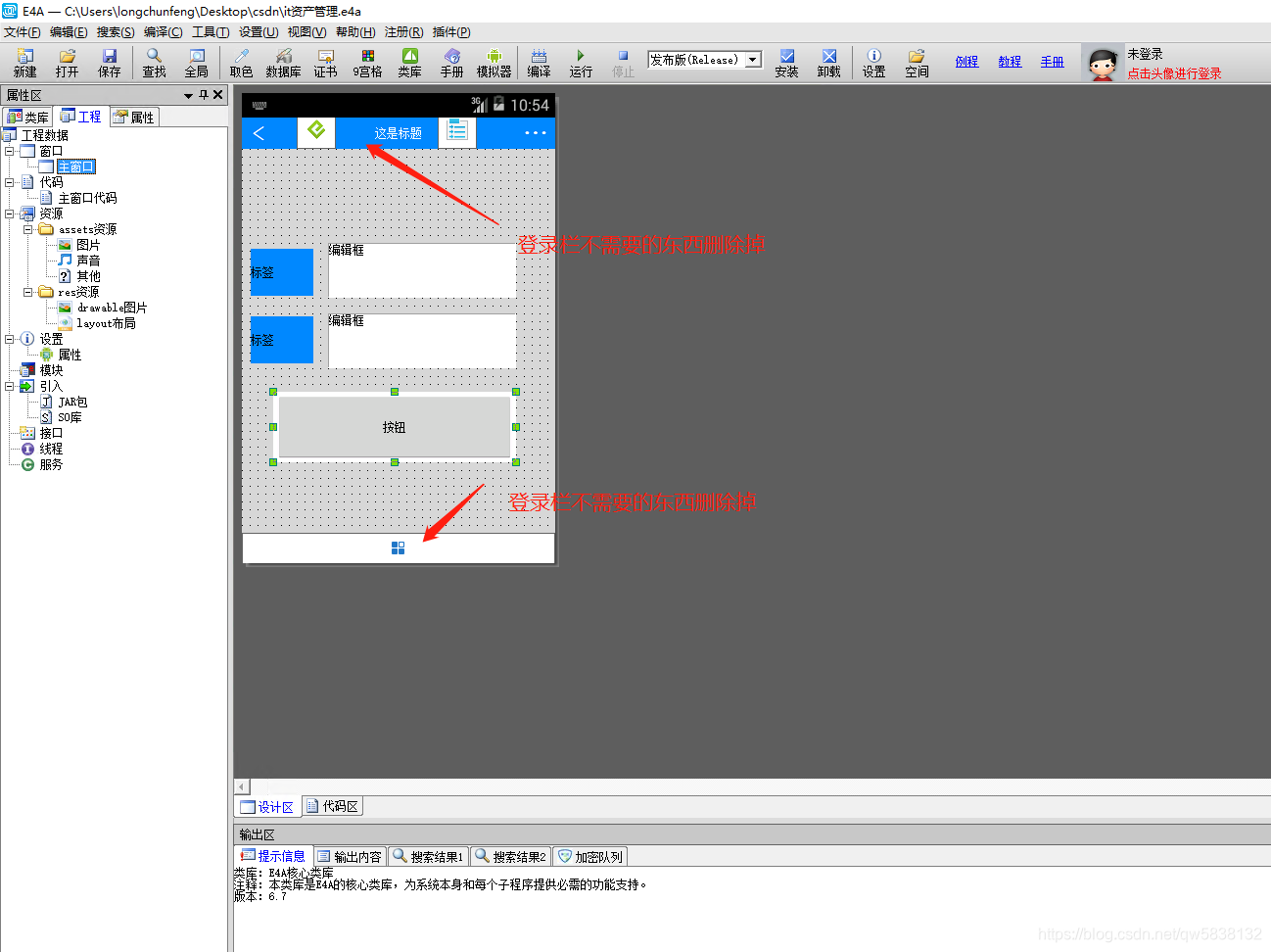Open the 插件(P) menu
This screenshot has height=952, width=1271.
pos(451,32)
